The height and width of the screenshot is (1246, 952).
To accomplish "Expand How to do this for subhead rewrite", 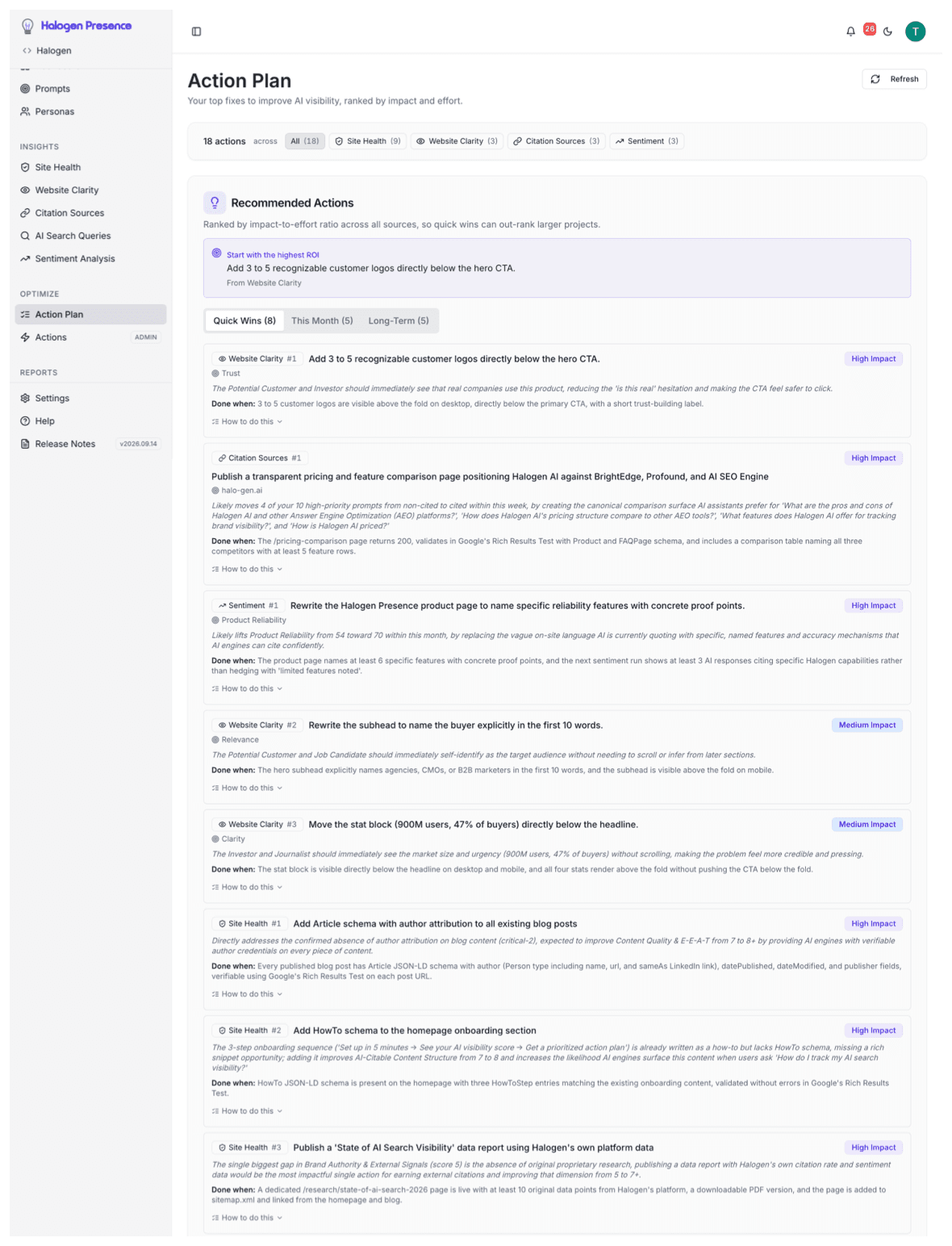I will tap(247, 788).
